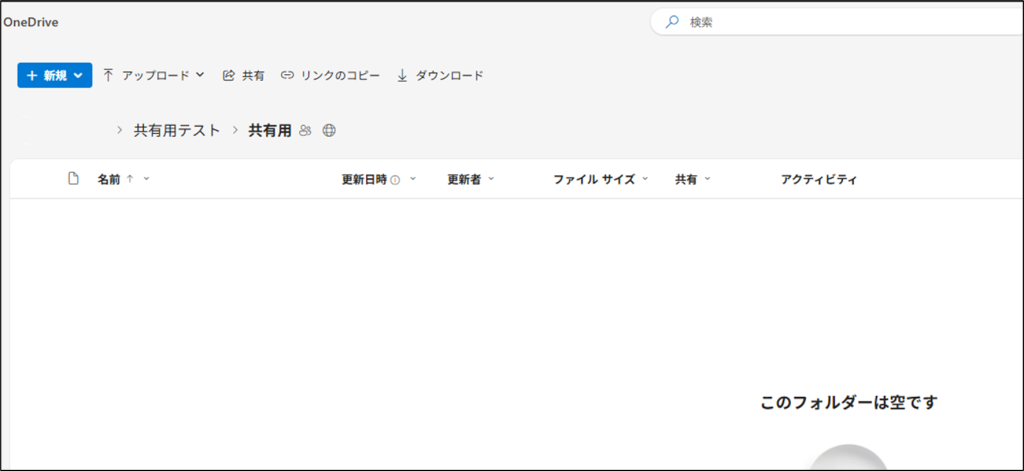This screenshot has width=1024, height=471.
Task: Click the globe icon beside 共有用
Action: tap(329, 130)
